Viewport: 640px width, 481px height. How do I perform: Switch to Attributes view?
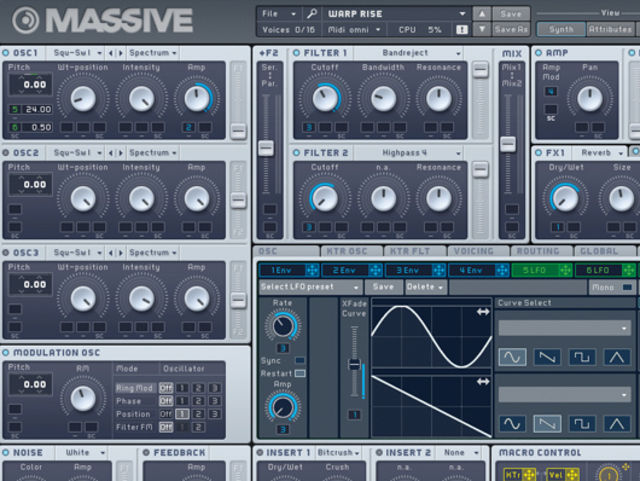click(x=611, y=29)
